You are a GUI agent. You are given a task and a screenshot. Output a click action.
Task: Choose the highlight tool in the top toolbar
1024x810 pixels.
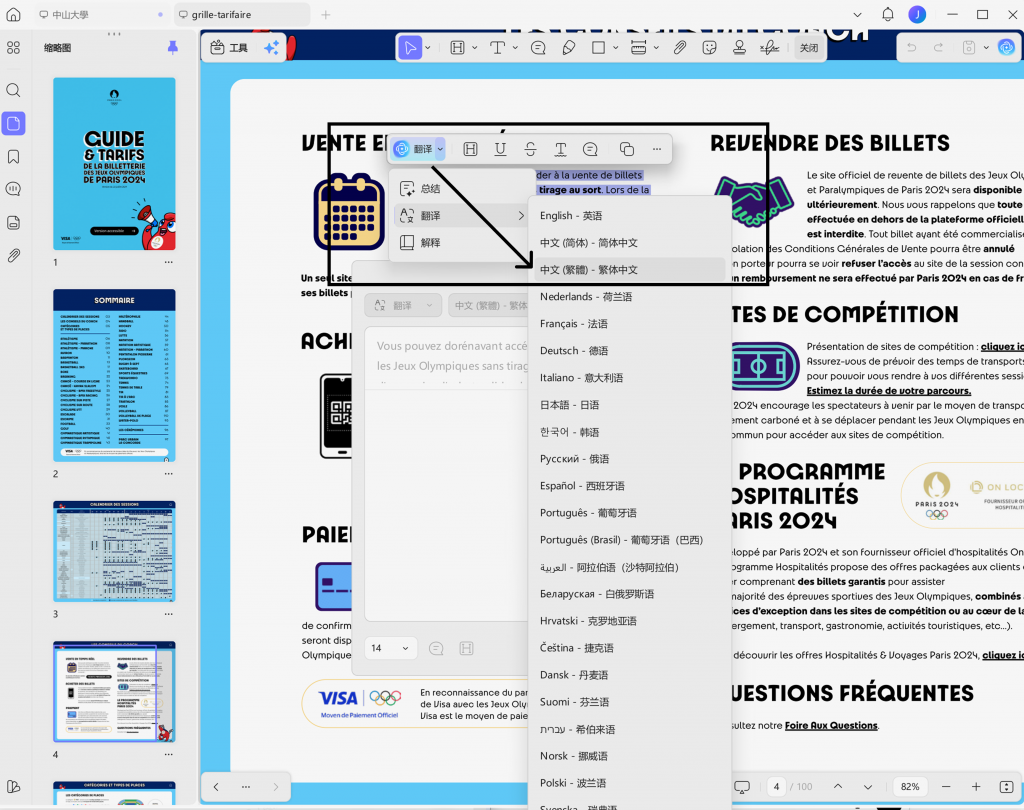point(457,48)
